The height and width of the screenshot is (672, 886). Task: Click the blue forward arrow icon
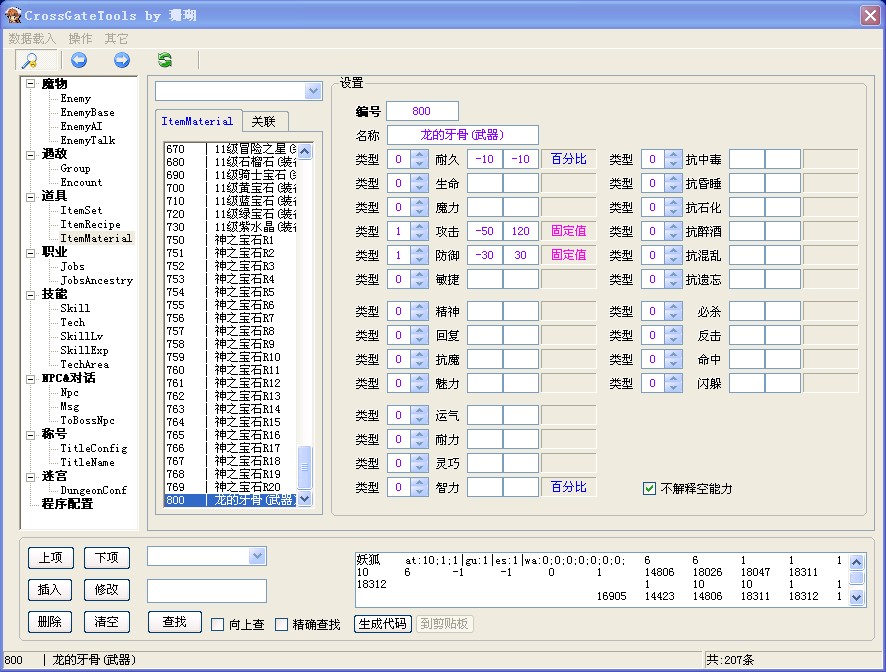coord(122,61)
